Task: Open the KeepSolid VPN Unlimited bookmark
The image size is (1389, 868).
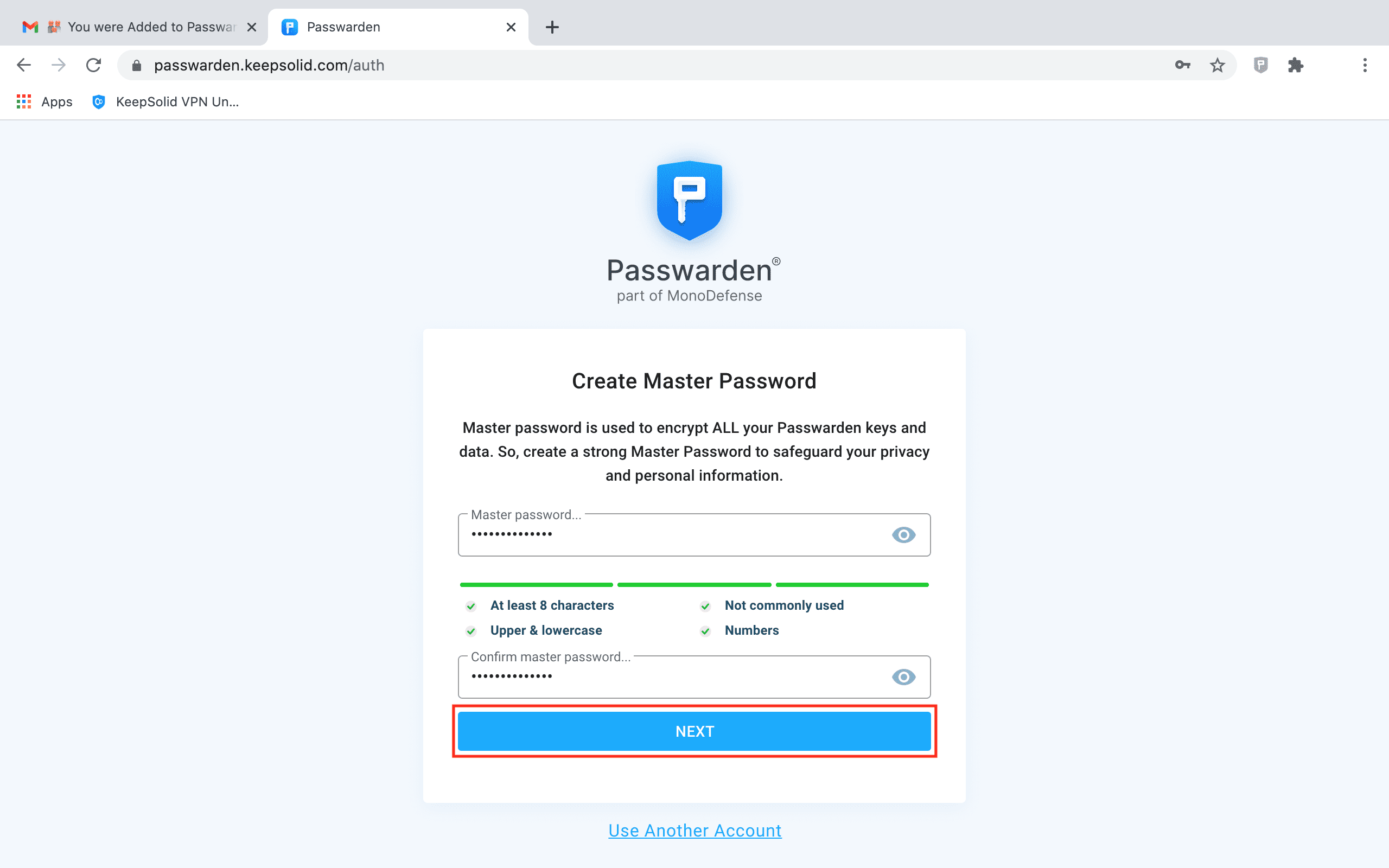Action: pos(165,102)
